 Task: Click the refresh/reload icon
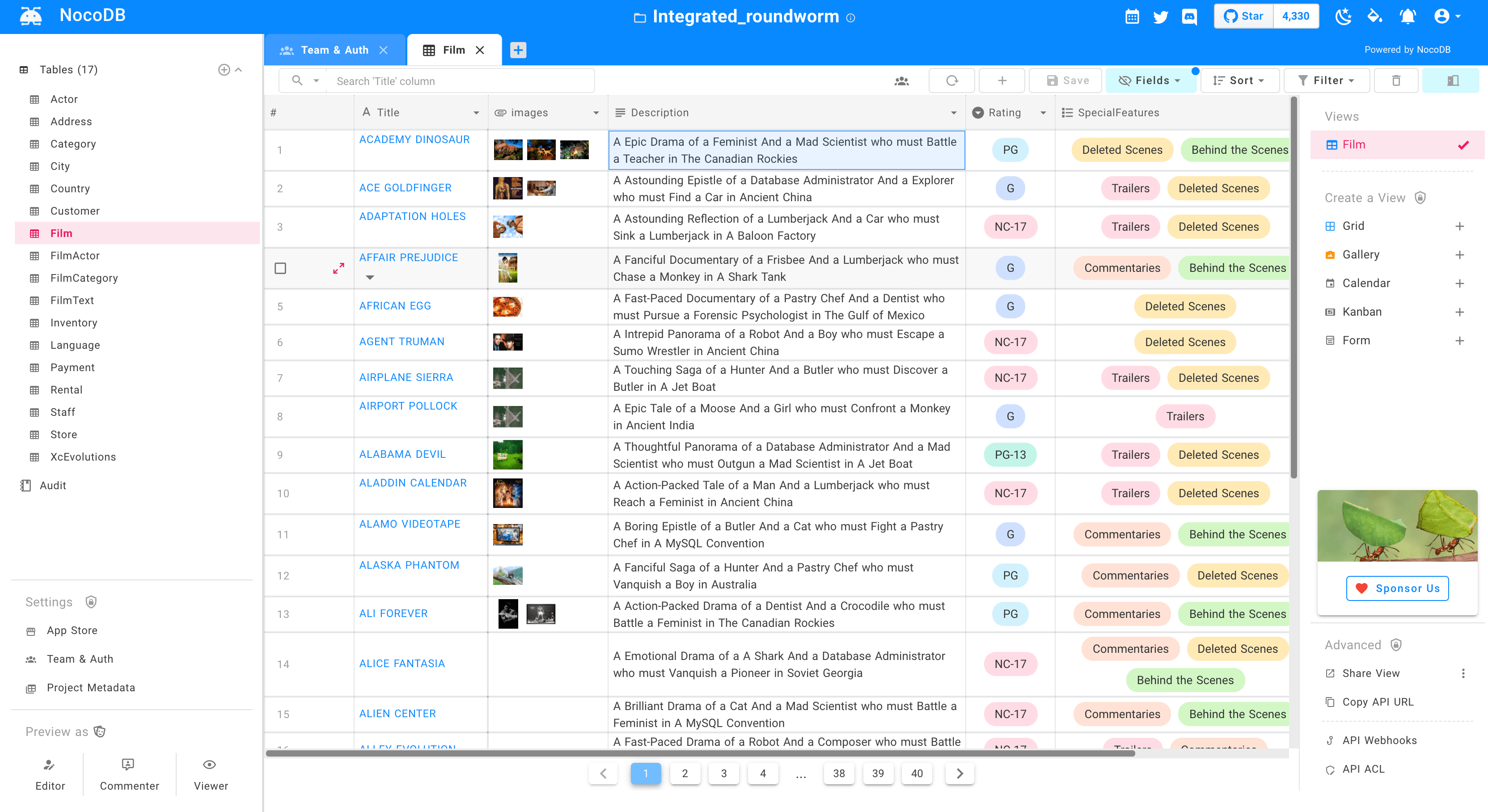click(952, 81)
